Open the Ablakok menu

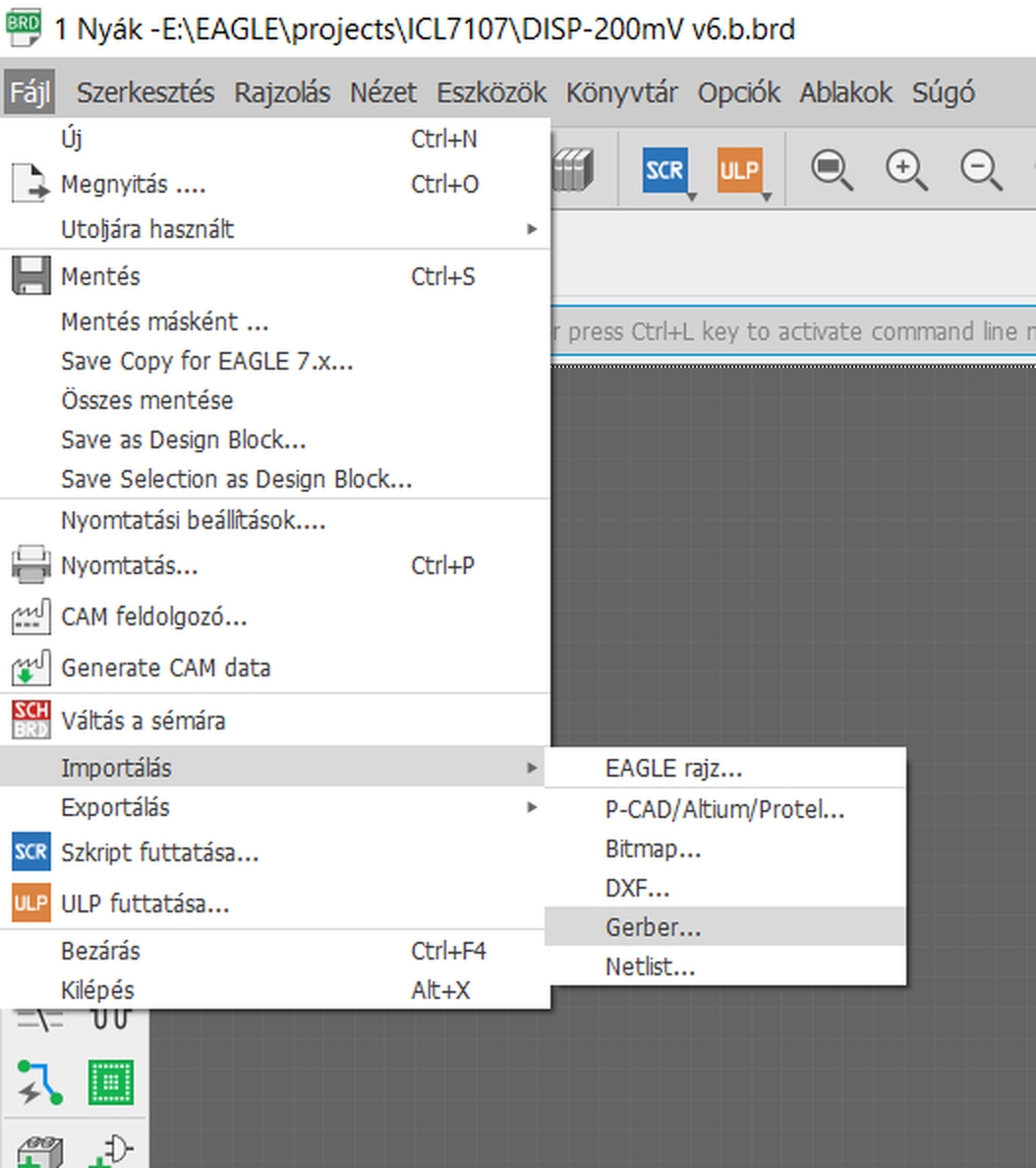[x=846, y=92]
